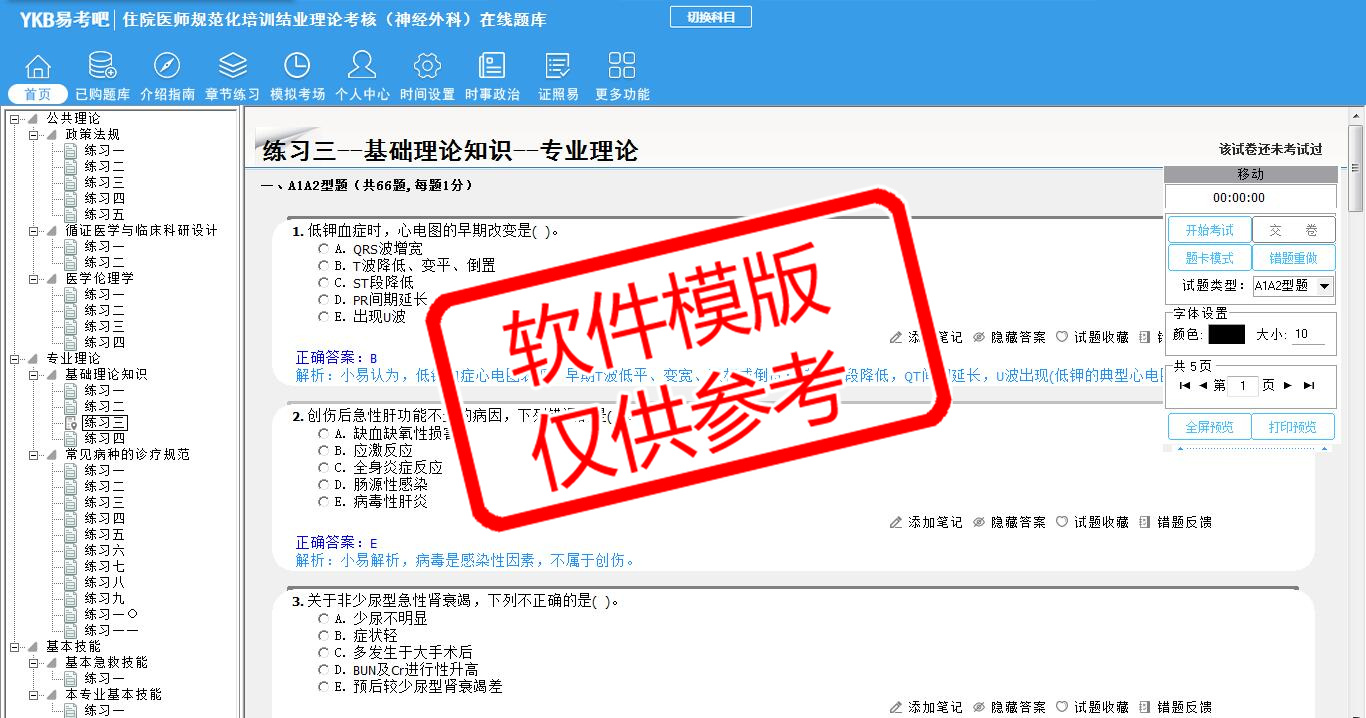Image resolution: width=1366 pixels, height=718 pixels.
Task: Choose option E 病毒性肝炎 in question 2
Action: 323,502
